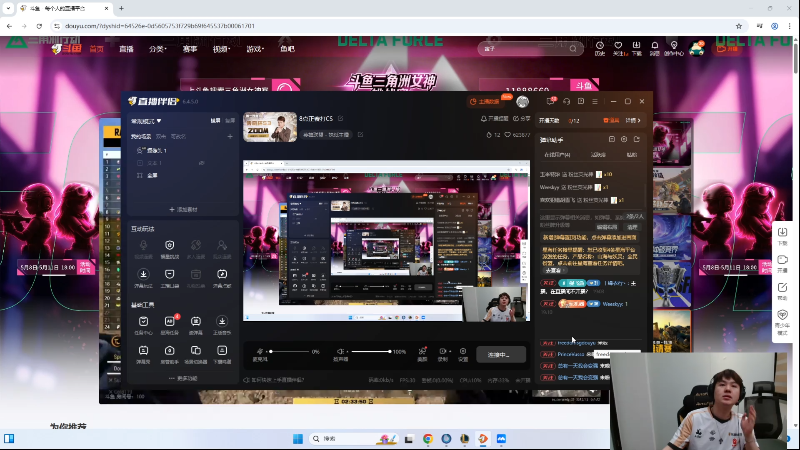Click the microphone volume slider
This screenshot has height=450, width=800.
289,351
